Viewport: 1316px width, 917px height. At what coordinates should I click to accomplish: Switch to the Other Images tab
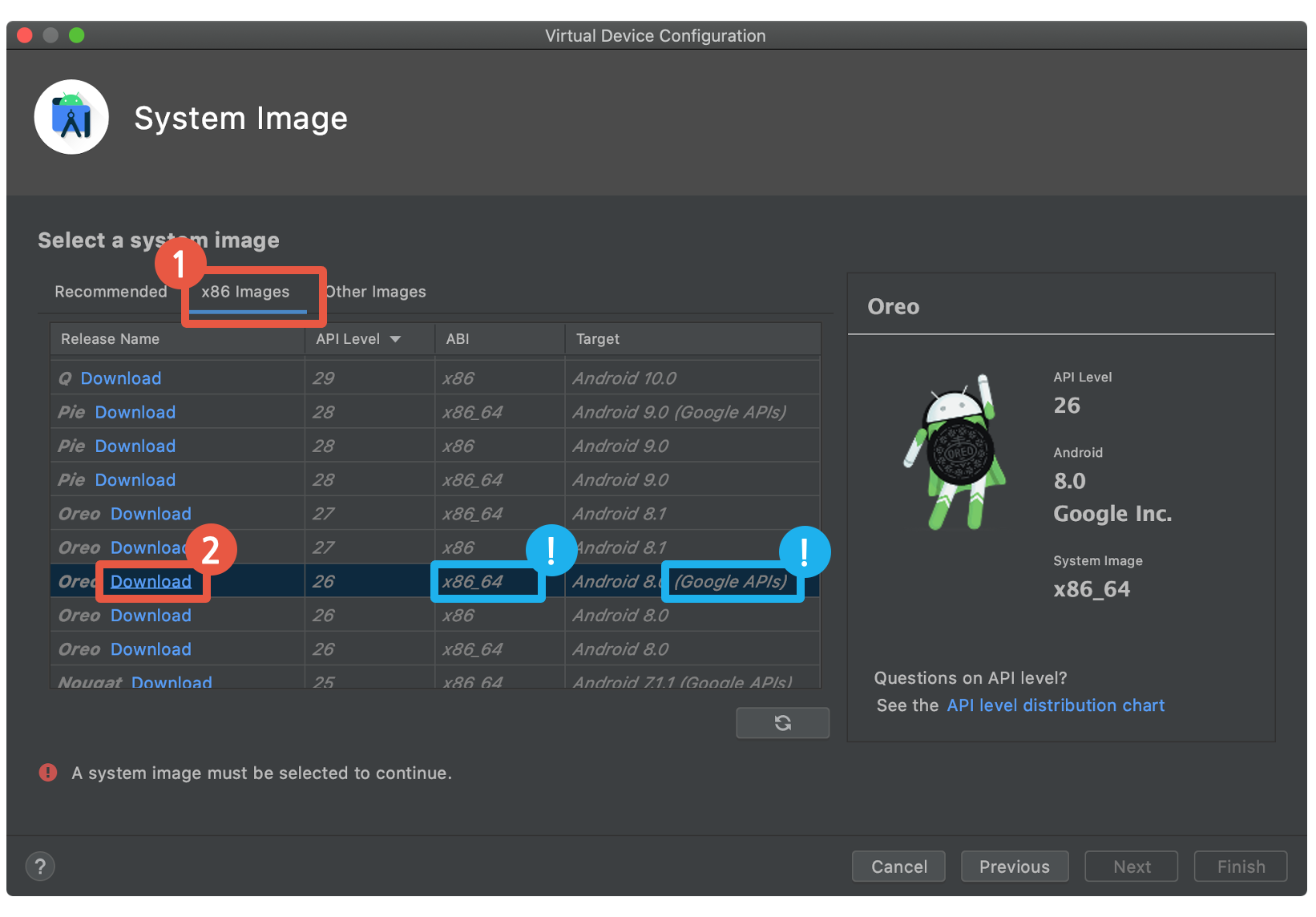376,292
